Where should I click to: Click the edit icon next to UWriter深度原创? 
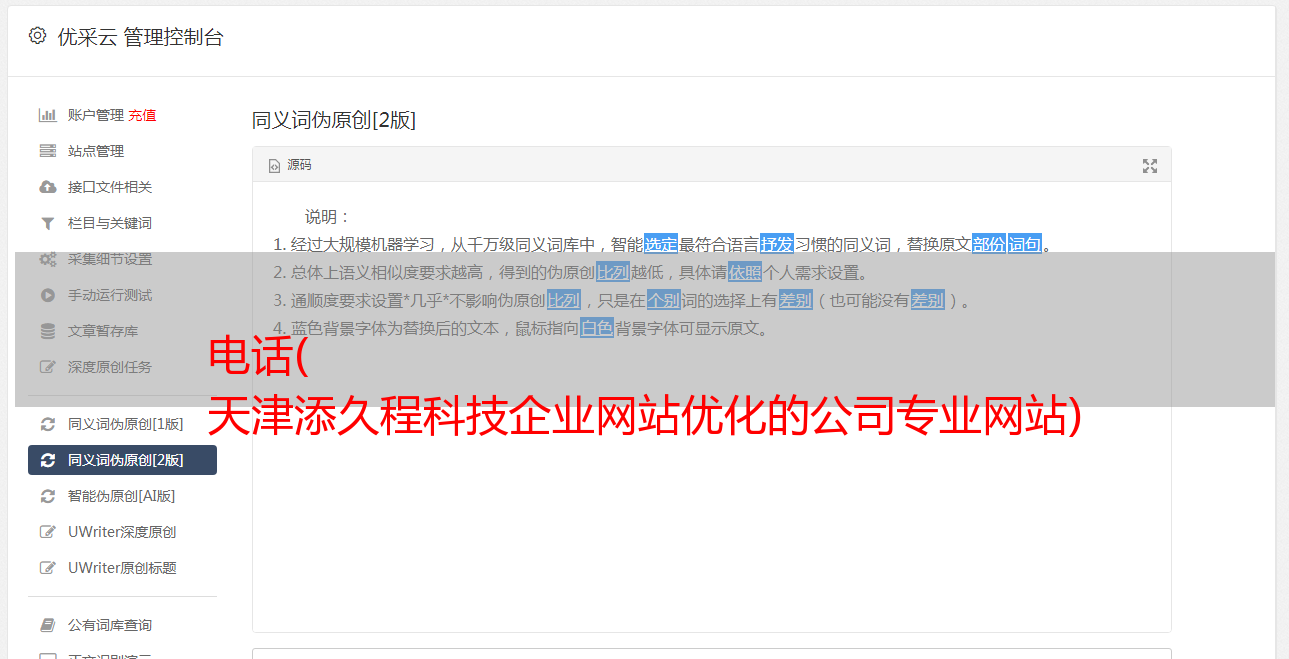click(47, 532)
